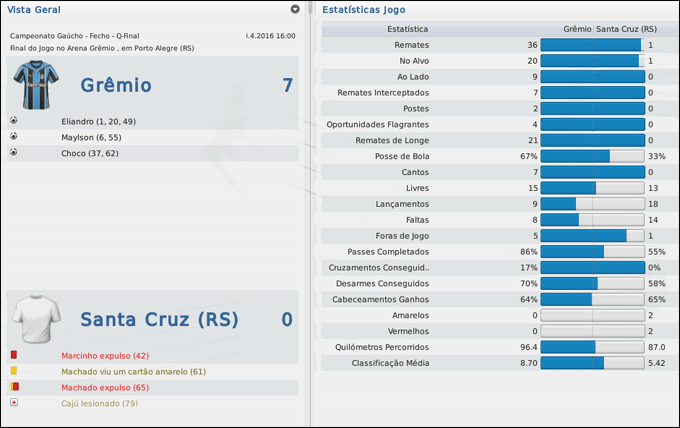Click the Posse de Bola possession bar

point(592,156)
